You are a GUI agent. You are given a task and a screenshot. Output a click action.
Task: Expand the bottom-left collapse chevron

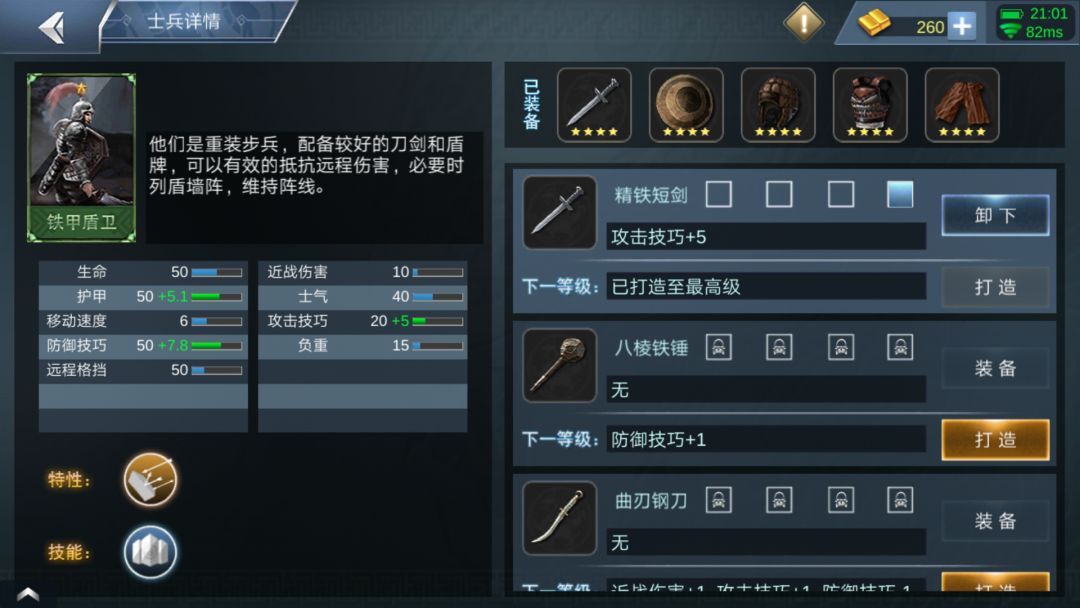click(x=28, y=594)
